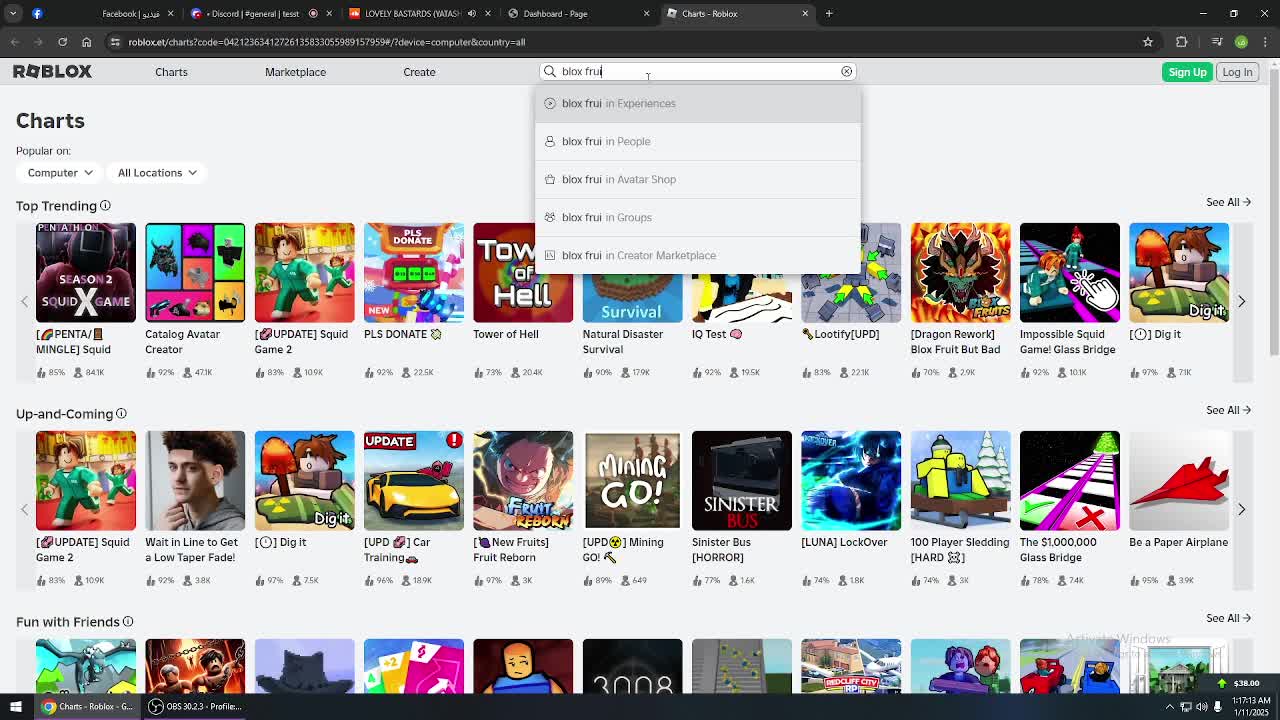
Task: Bookmark this page with the star icon
Action: (1148, 42)
